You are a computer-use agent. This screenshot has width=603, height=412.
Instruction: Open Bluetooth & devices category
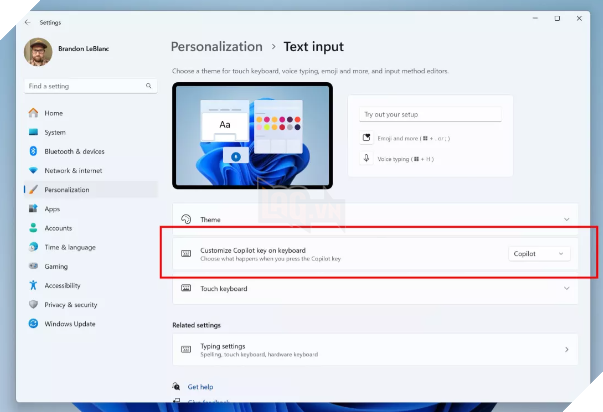click(x=91, y=151)
